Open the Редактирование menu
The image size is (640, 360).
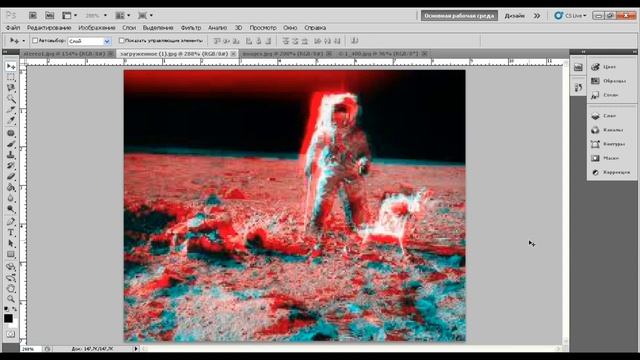[49, 28]
